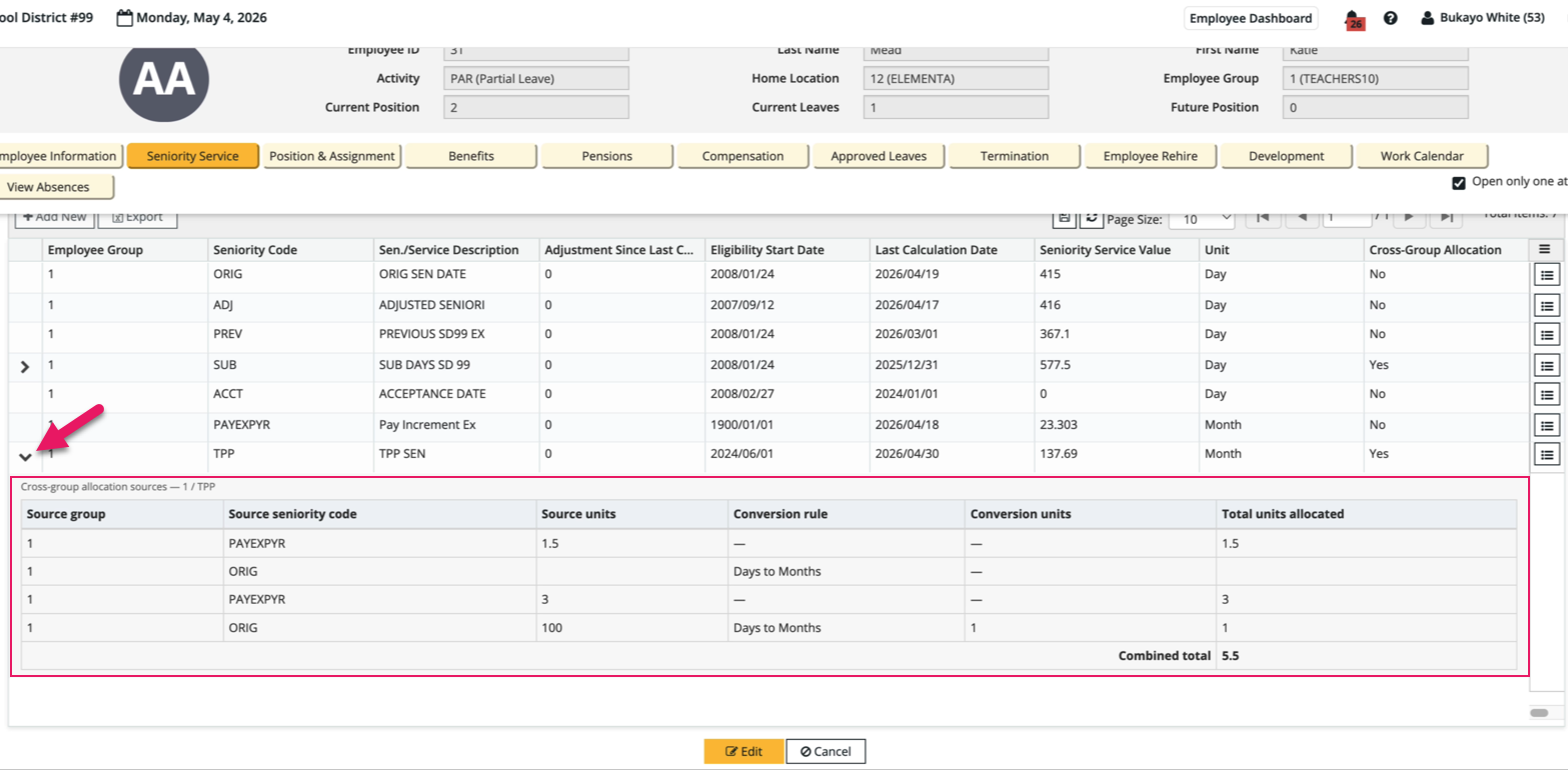The image size is (1568, 770).
Task: Click the Employee Dashboard button
Action: (x=1250, y=18)
